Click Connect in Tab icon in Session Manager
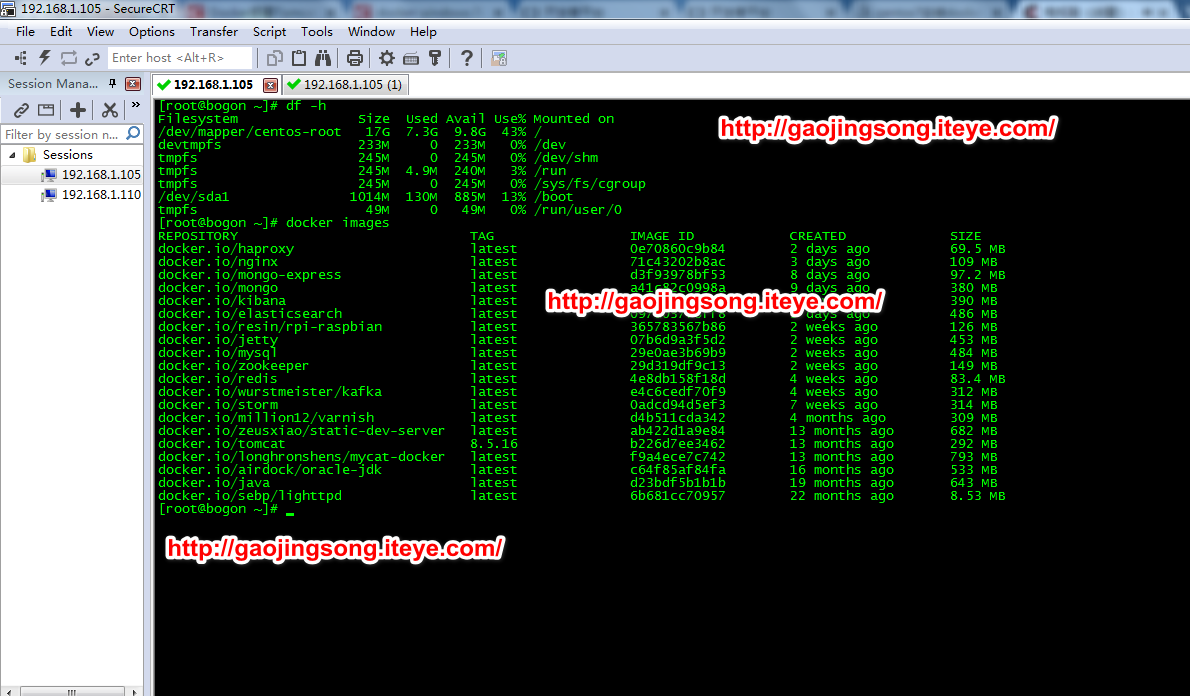Viewport: 1190px width, 696px height. click(x=46, y=110)
